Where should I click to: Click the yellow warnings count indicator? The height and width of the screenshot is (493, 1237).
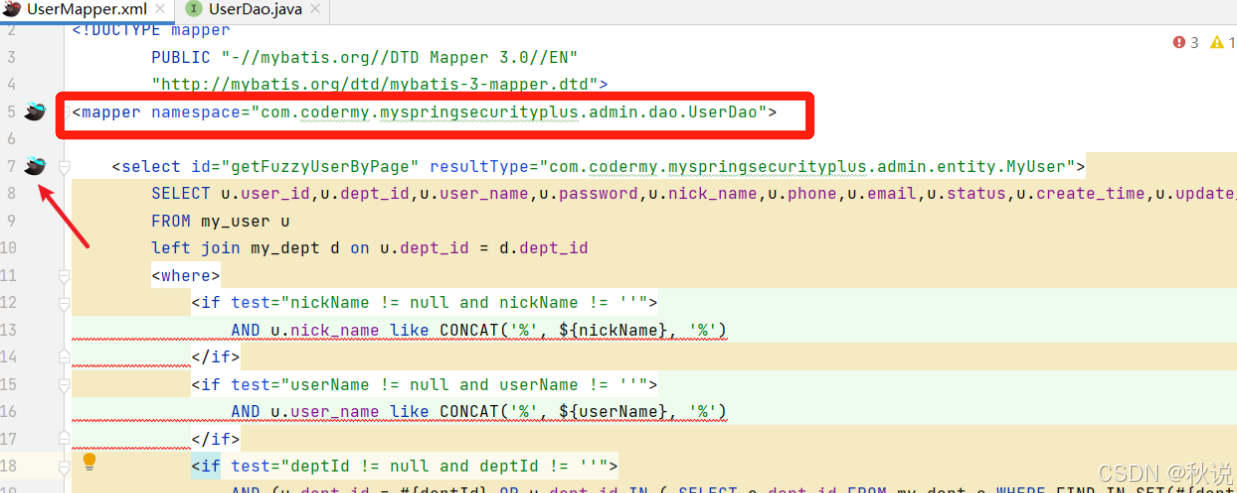tap(1221, 43)
